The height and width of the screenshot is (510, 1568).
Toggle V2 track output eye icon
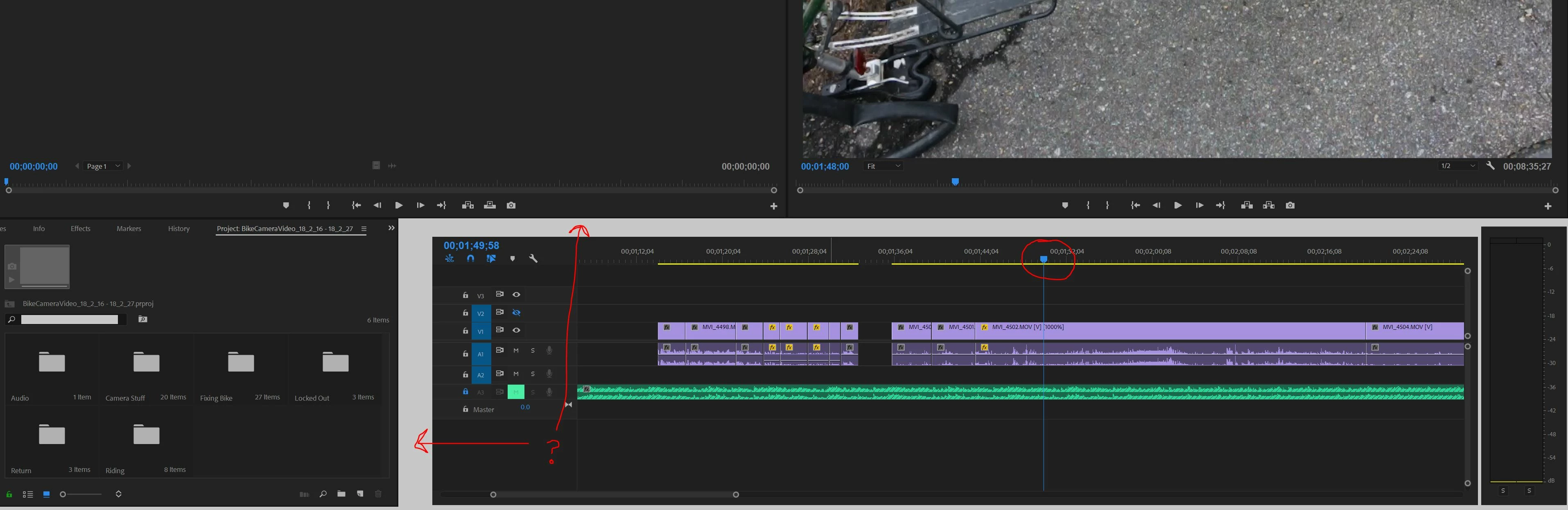(516, 313)
